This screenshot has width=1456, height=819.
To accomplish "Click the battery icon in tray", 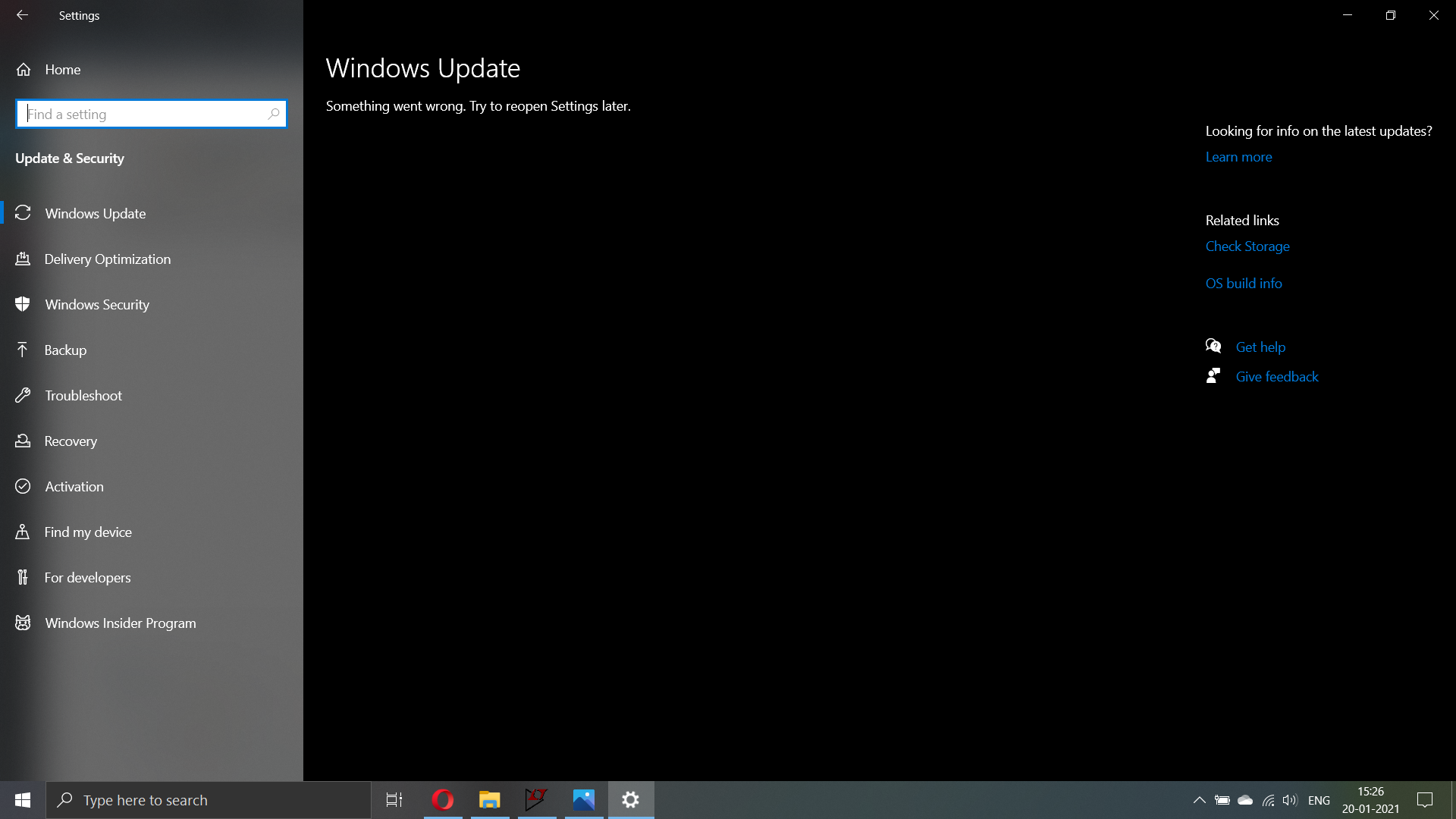I will pyautogui.click(x=1222, y=800).
